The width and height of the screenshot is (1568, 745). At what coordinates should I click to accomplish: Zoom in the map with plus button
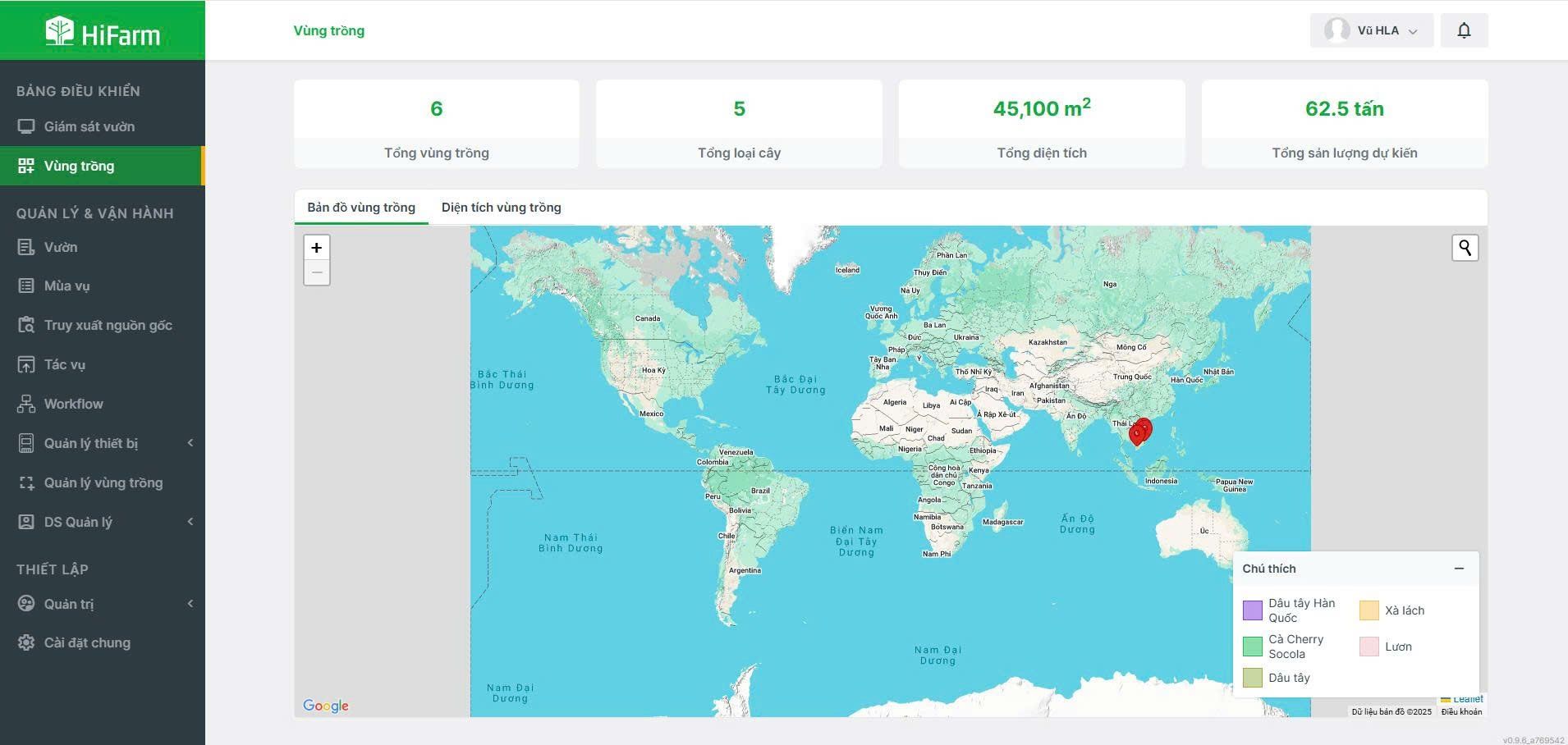click(316, 248)
